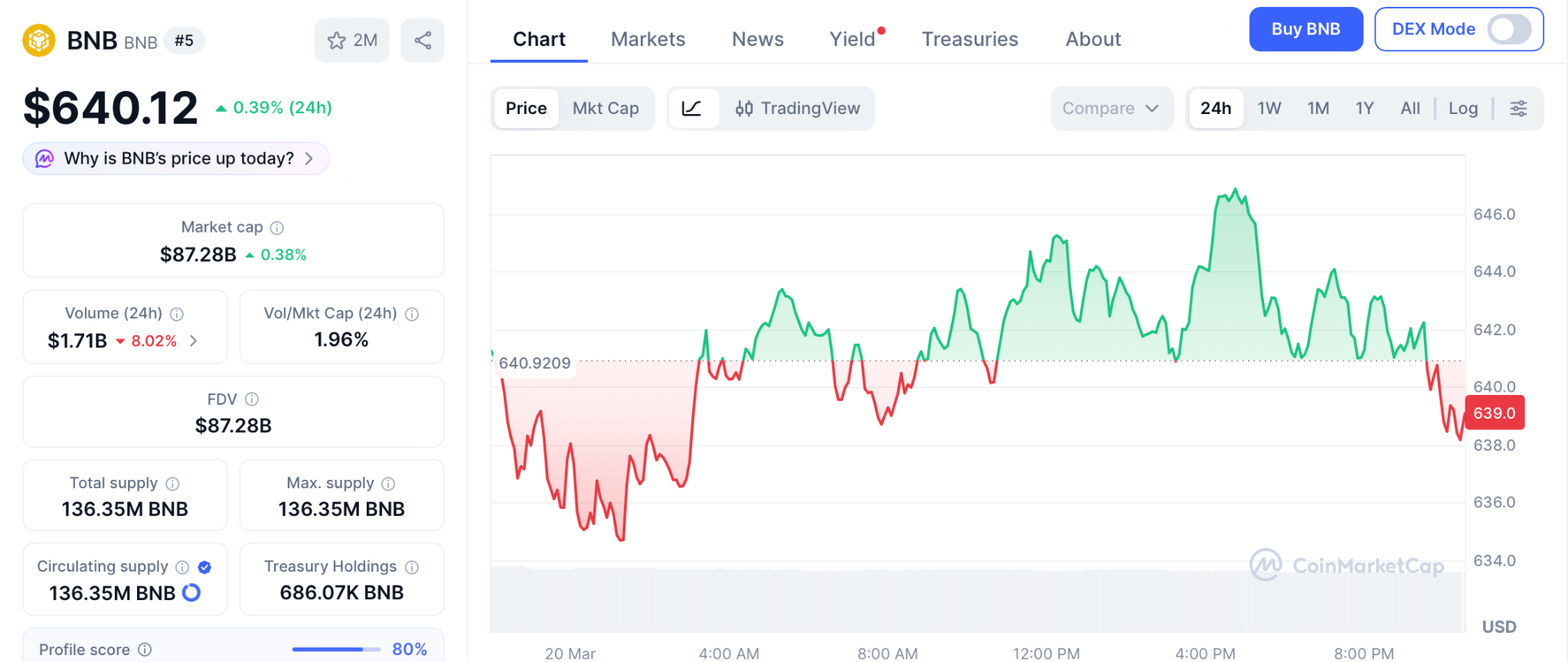Open the Compare dropdown

coord(1111,109)
